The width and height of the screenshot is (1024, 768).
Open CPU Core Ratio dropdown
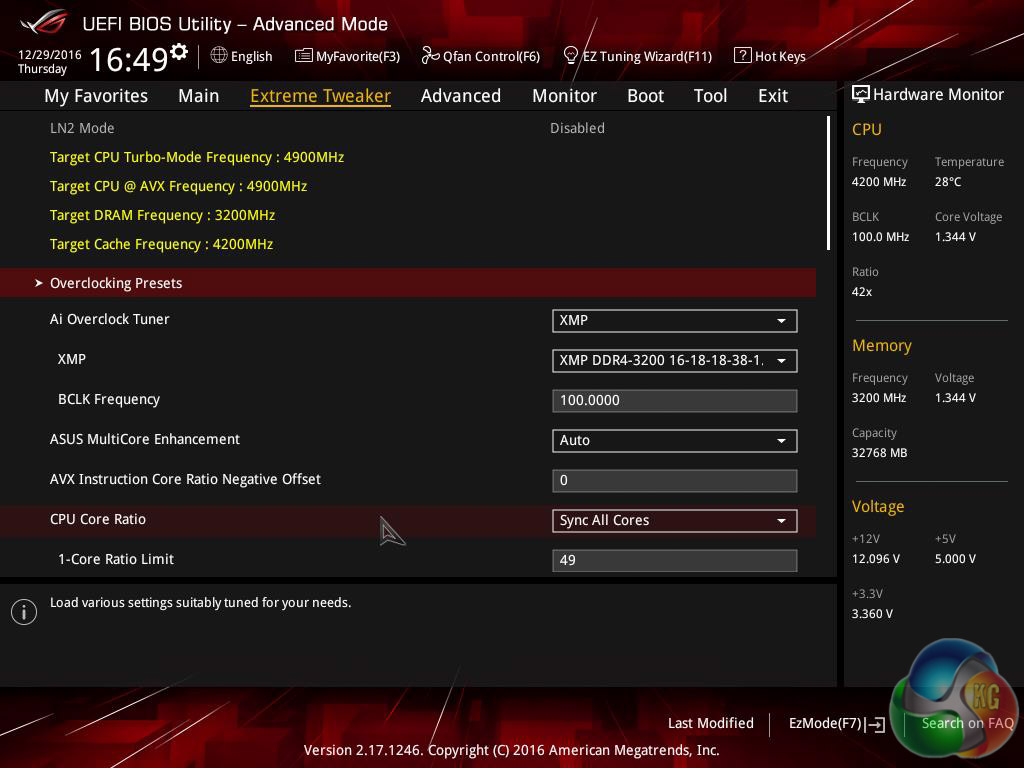[x=674, y=520]
